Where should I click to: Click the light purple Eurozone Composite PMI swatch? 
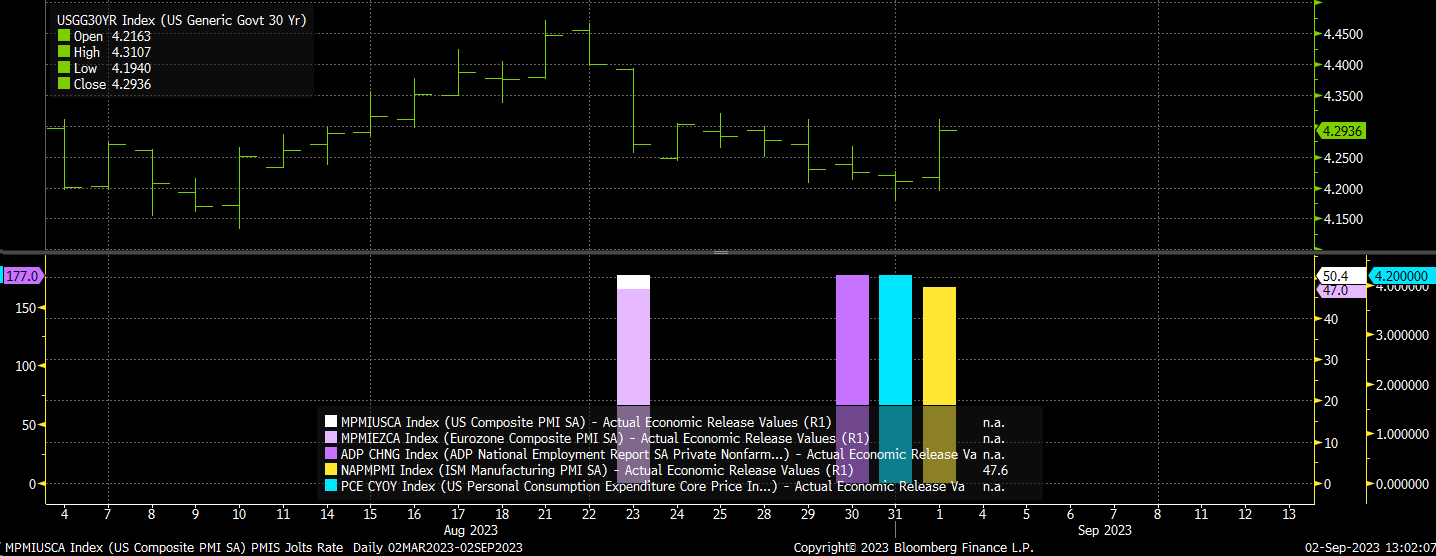tap(331, 438)
